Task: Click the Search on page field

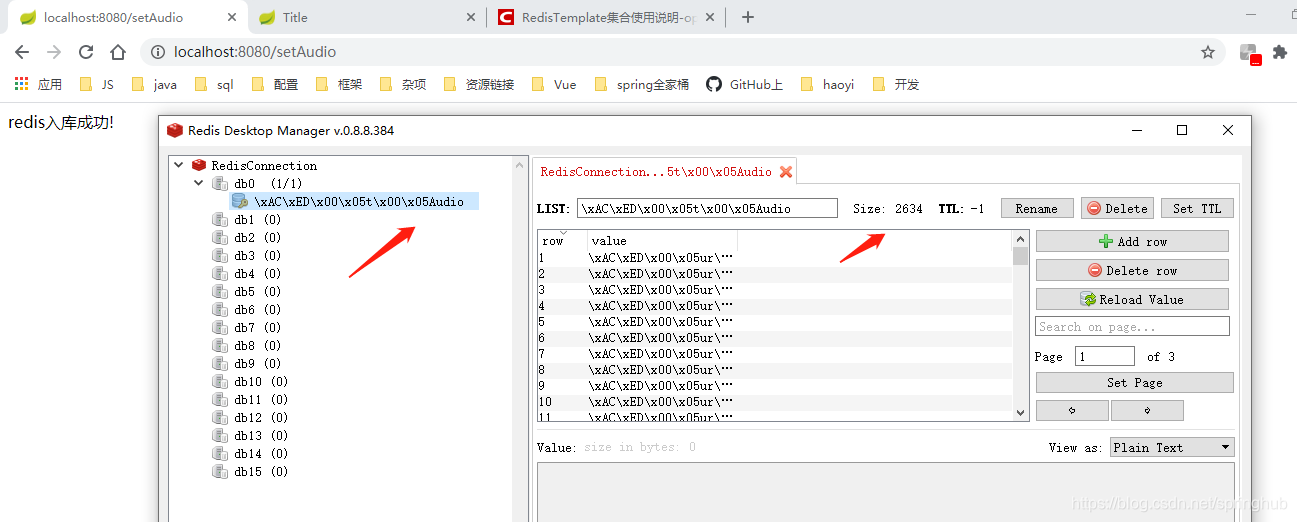Action: coord(1132,327)
